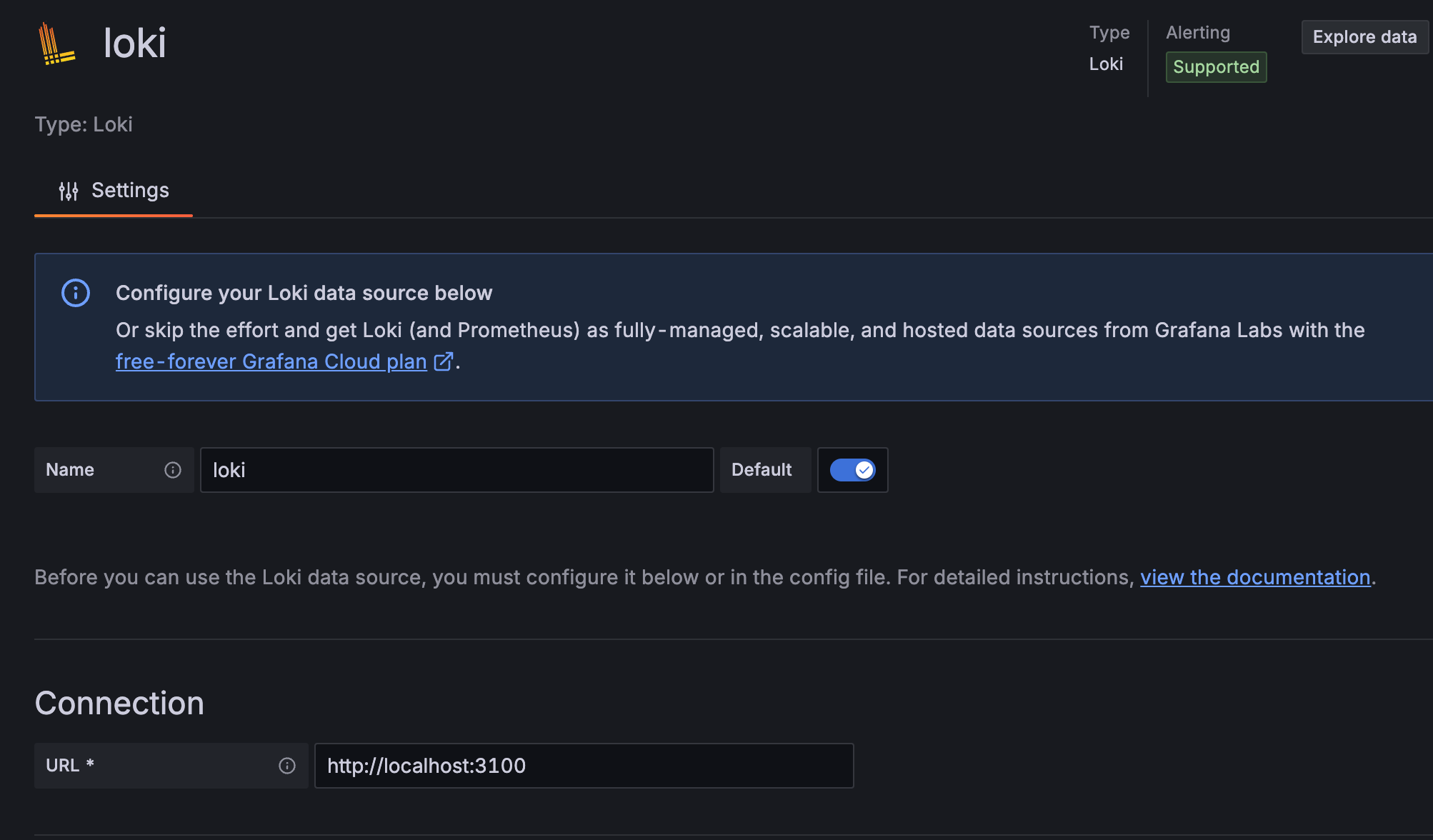This screenshot has height=840, width=1433.
Task: Open the free-forever Grafana Cloud plan link
Action: click(x=269, y=361)
